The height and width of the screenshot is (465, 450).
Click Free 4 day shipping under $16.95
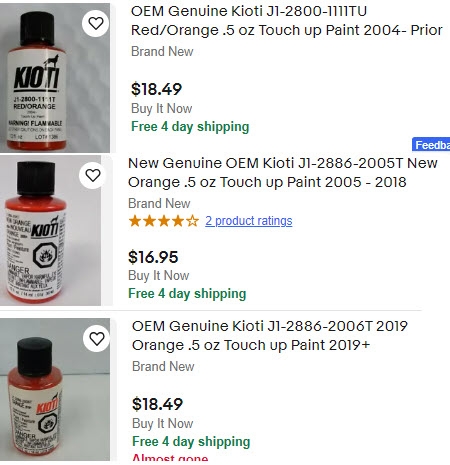[187, 294]
